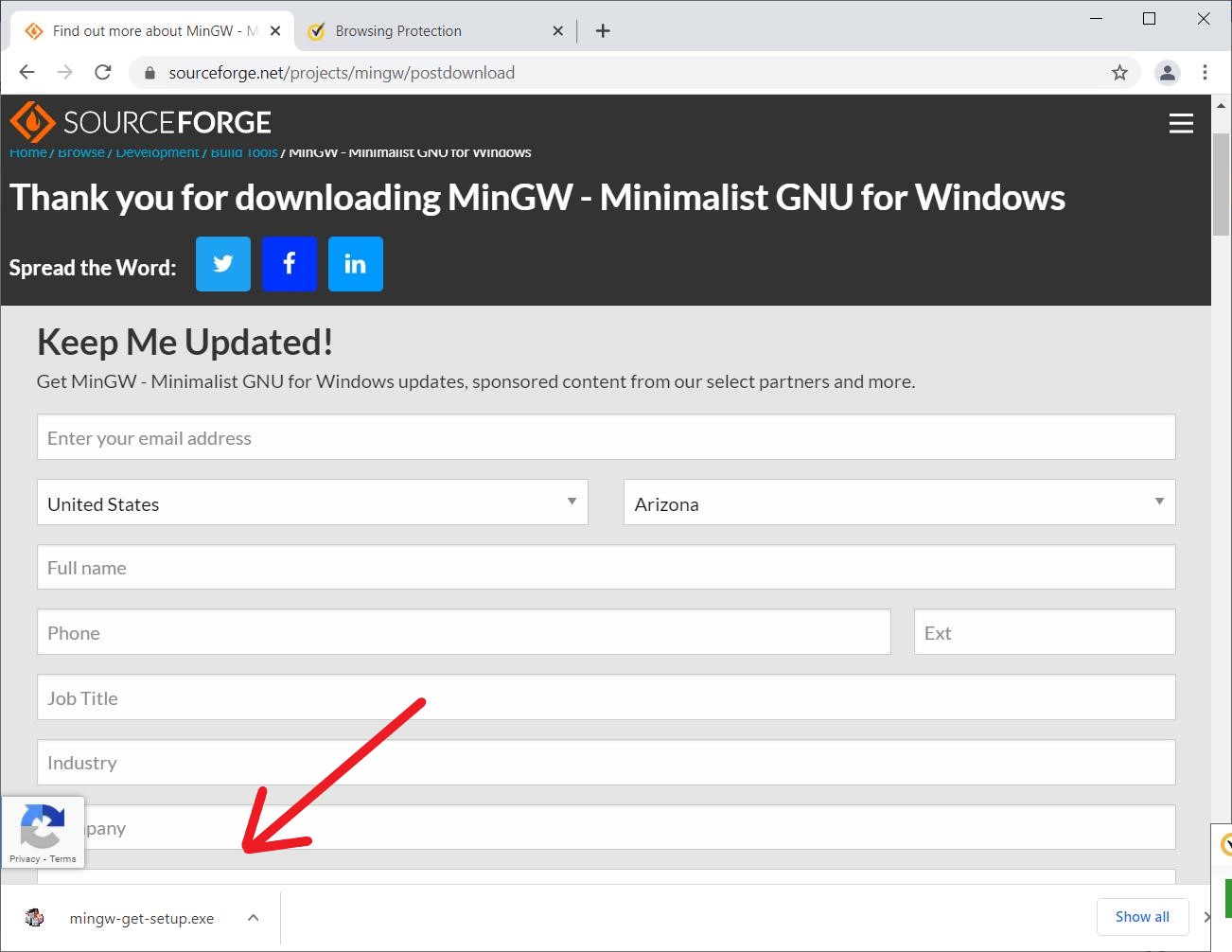Share on Facebook icon
The width and height of the screenshot is (1232, 952).
[x=290, y=264]
